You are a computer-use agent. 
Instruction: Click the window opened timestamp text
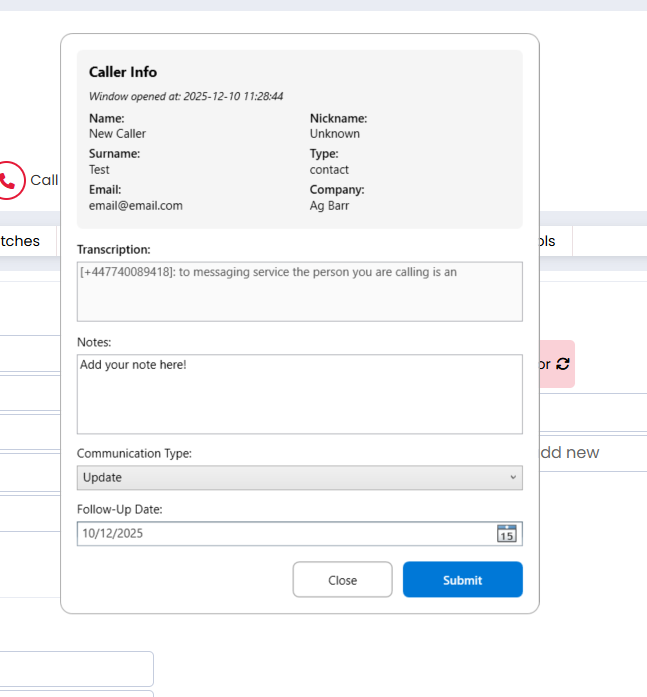click(x=186, y=97)
